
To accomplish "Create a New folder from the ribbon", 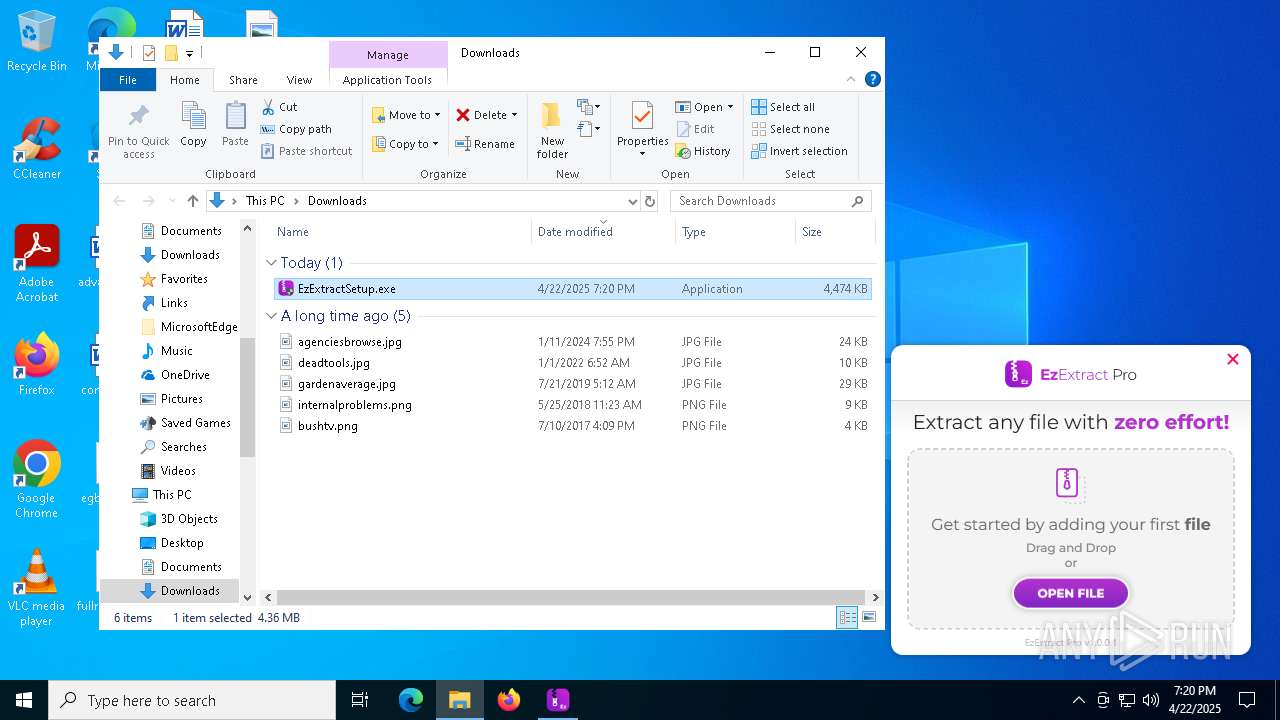I will (552, 128).
